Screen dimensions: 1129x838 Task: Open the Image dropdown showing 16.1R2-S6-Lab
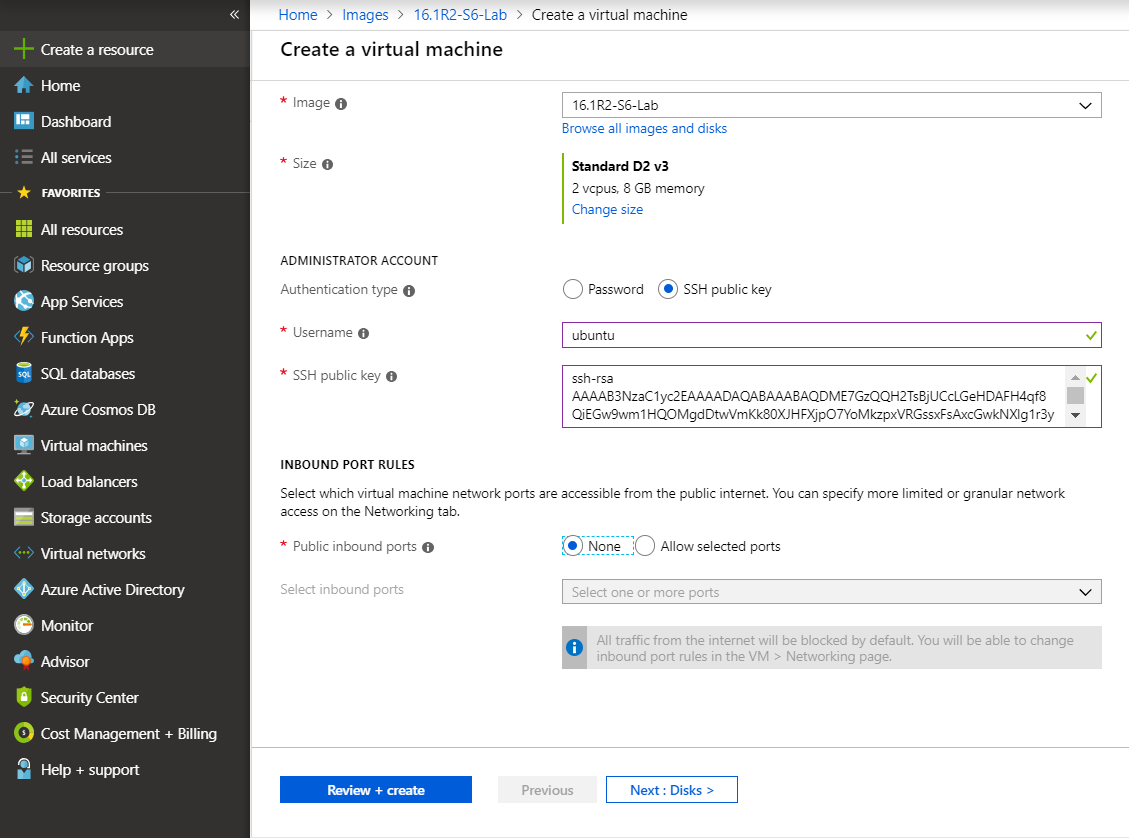[x=832, y=105]
